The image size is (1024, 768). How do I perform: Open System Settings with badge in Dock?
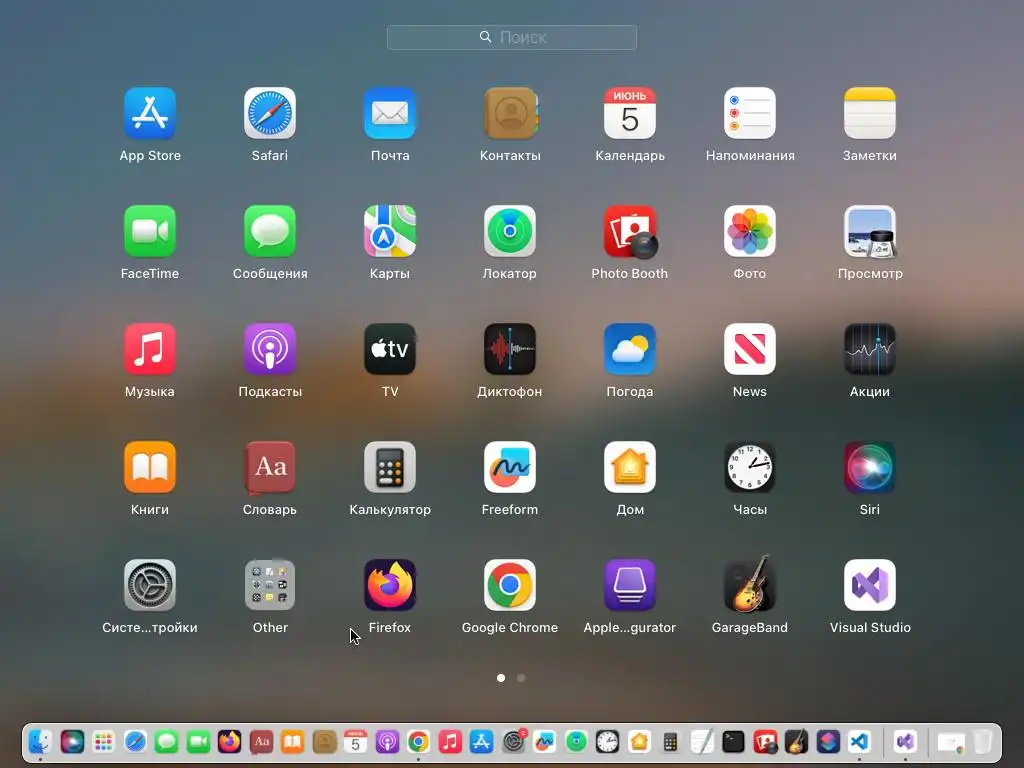(513, 742)
